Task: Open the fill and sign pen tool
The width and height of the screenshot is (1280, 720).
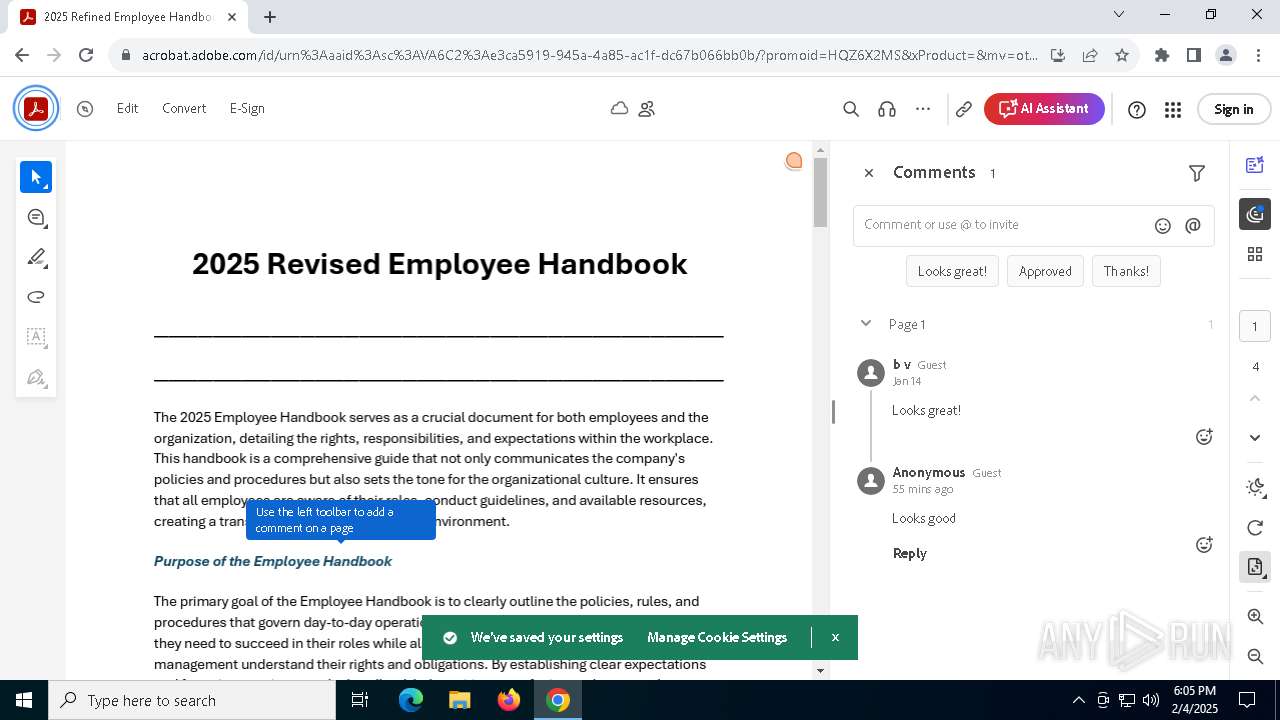Action: click(x=36, y=377)
